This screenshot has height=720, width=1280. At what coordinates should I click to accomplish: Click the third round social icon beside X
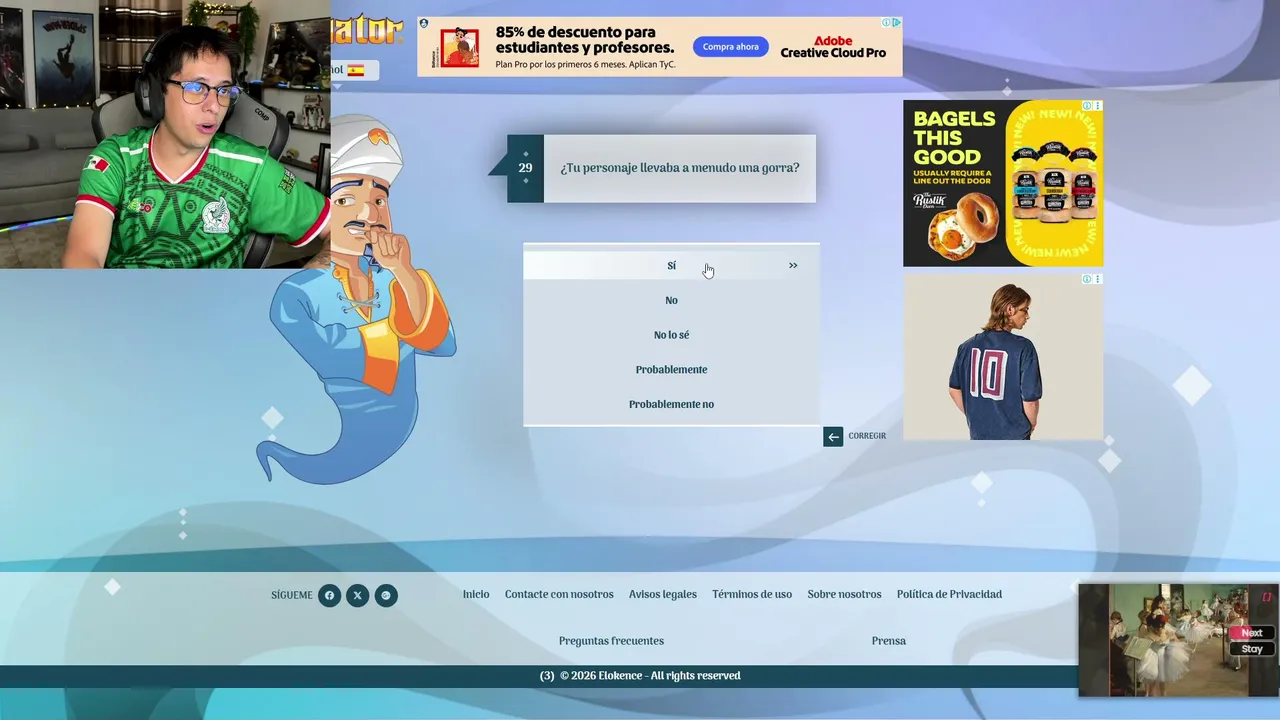386,596
